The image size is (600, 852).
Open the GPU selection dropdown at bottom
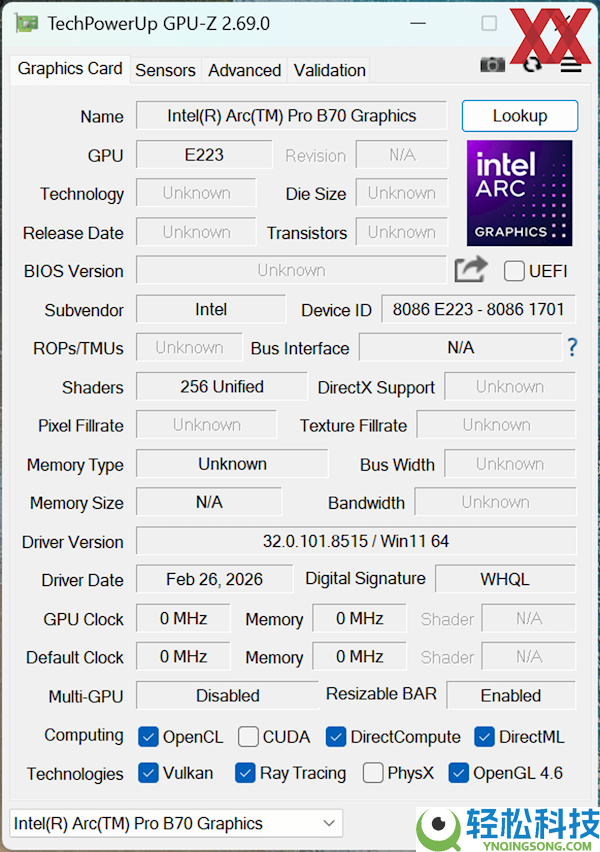[x=328, y=822]
